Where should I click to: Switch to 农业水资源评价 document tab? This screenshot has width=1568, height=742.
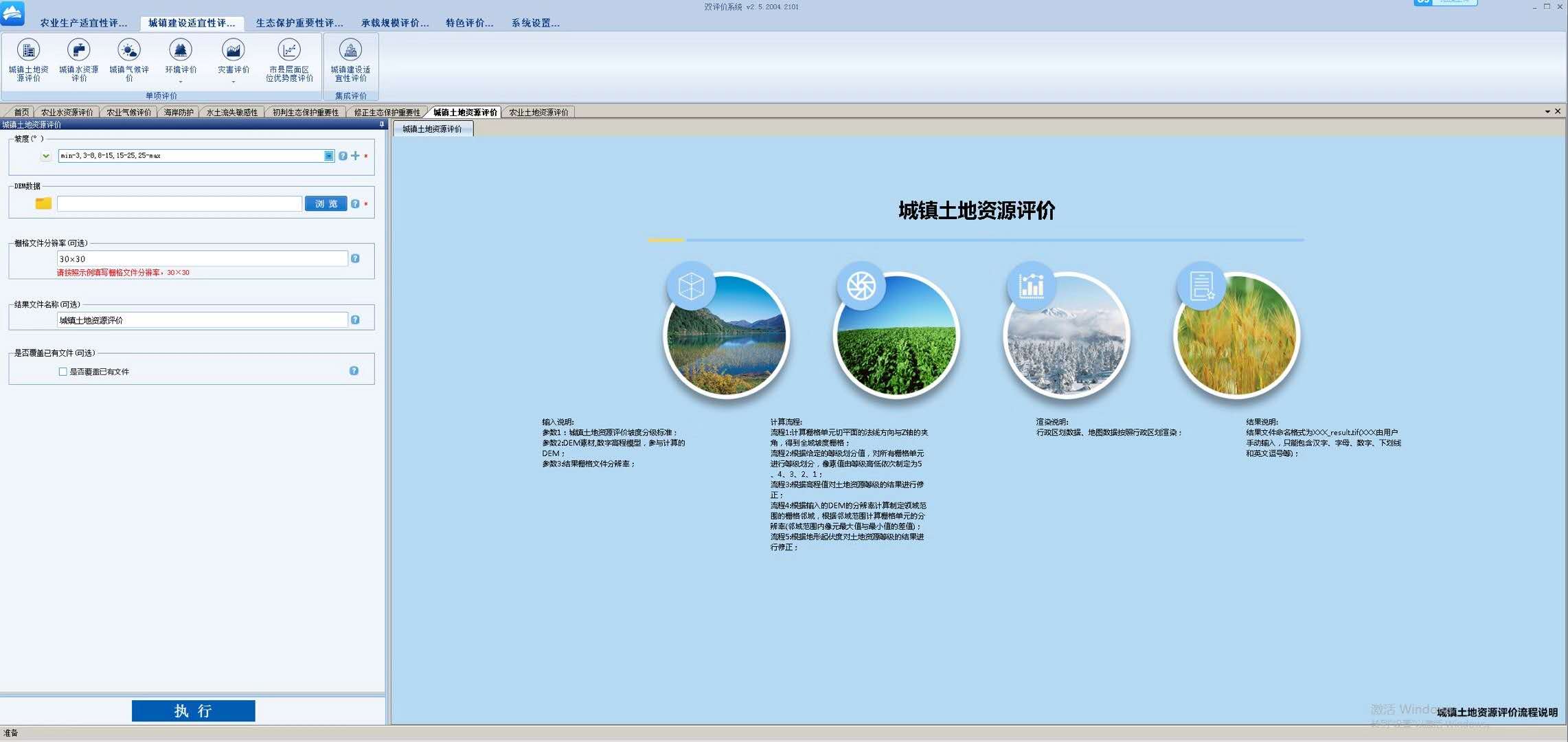[x=67, y=112]
